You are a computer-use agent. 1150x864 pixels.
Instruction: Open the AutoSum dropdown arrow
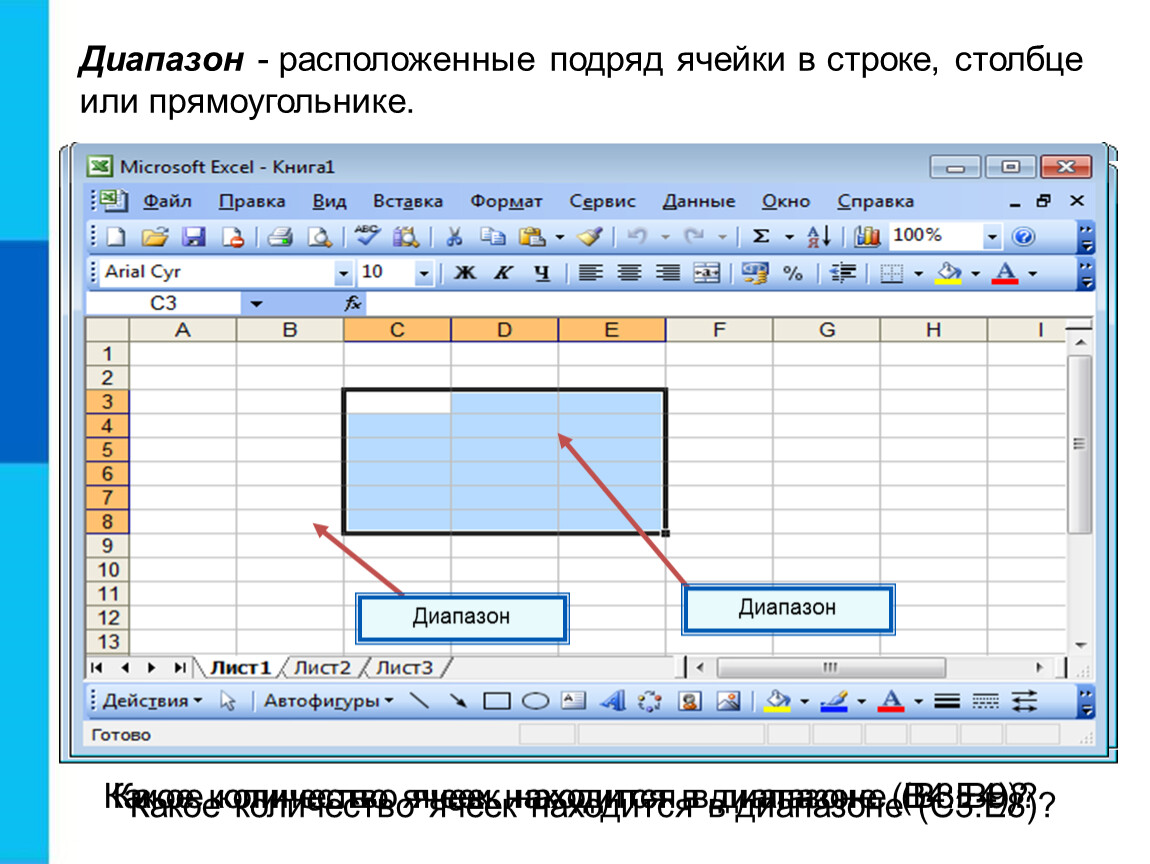[x=789, y=237]
